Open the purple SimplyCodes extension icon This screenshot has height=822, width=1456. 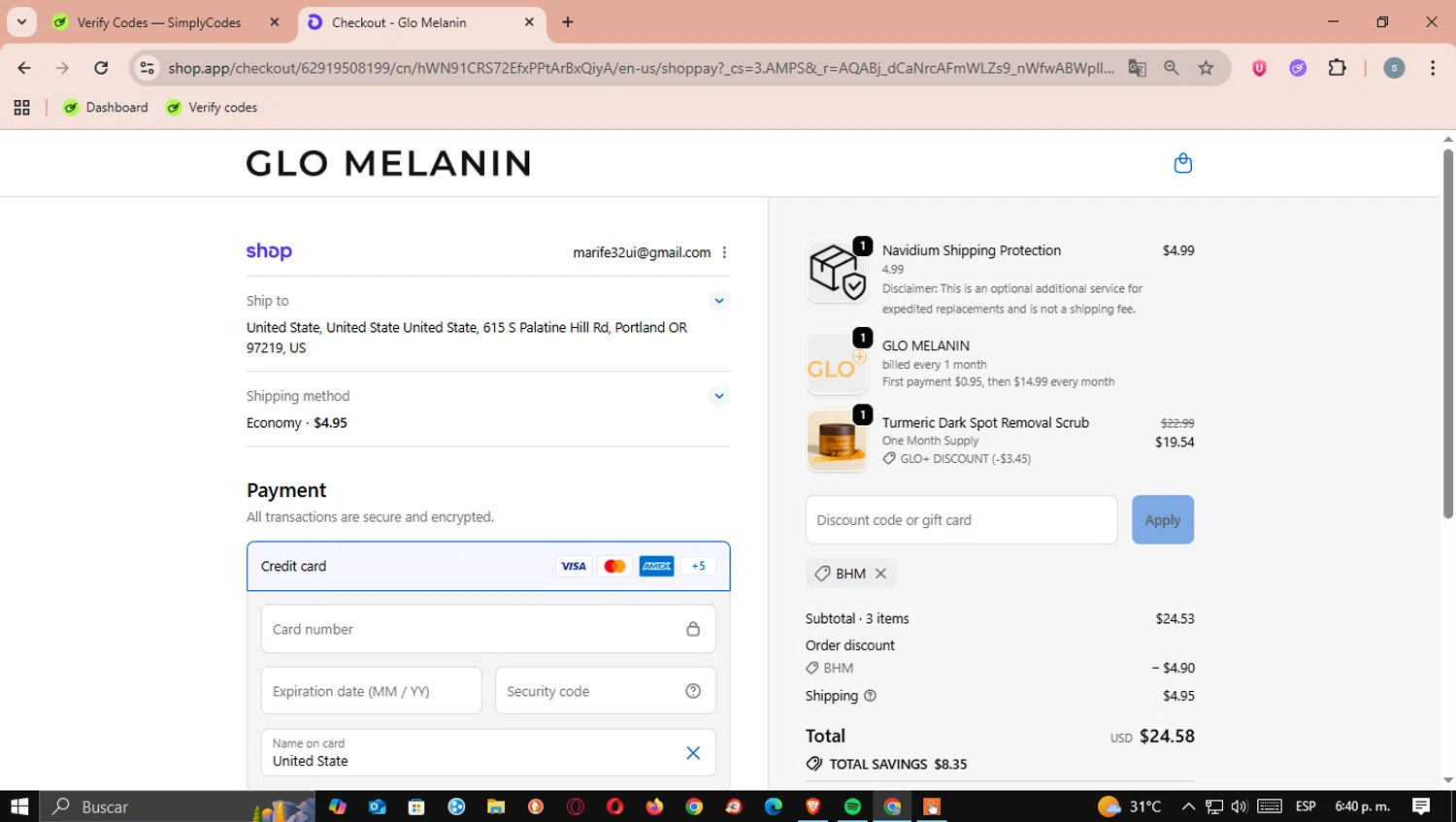[1298, 68]
